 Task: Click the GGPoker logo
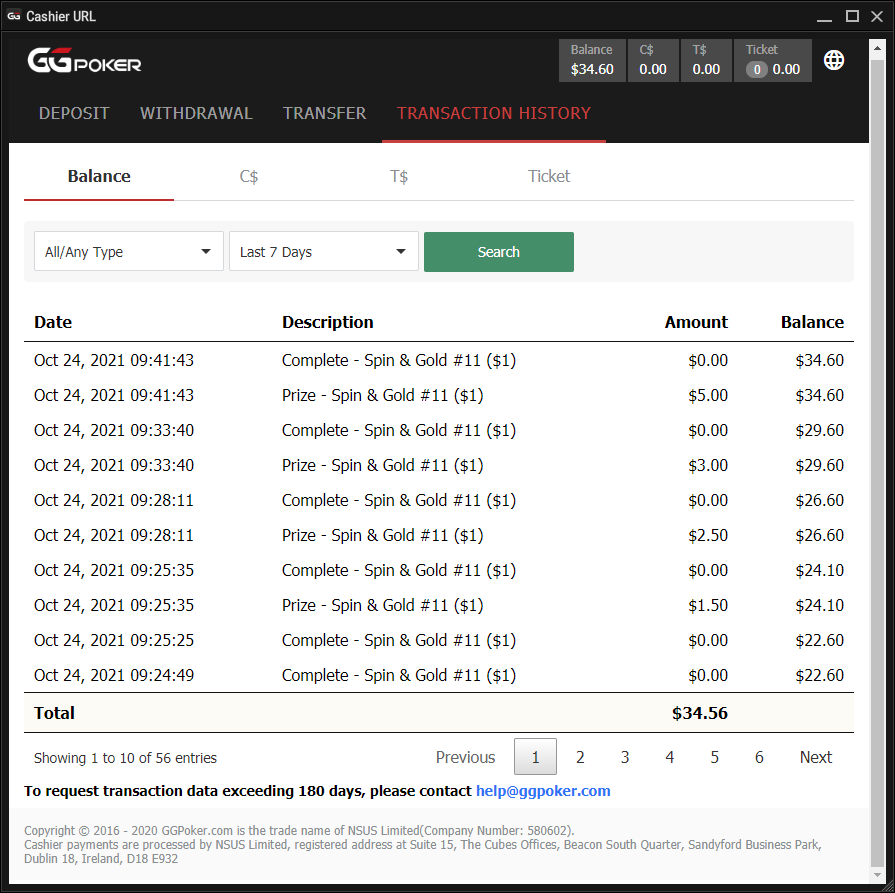pos(84,61)
